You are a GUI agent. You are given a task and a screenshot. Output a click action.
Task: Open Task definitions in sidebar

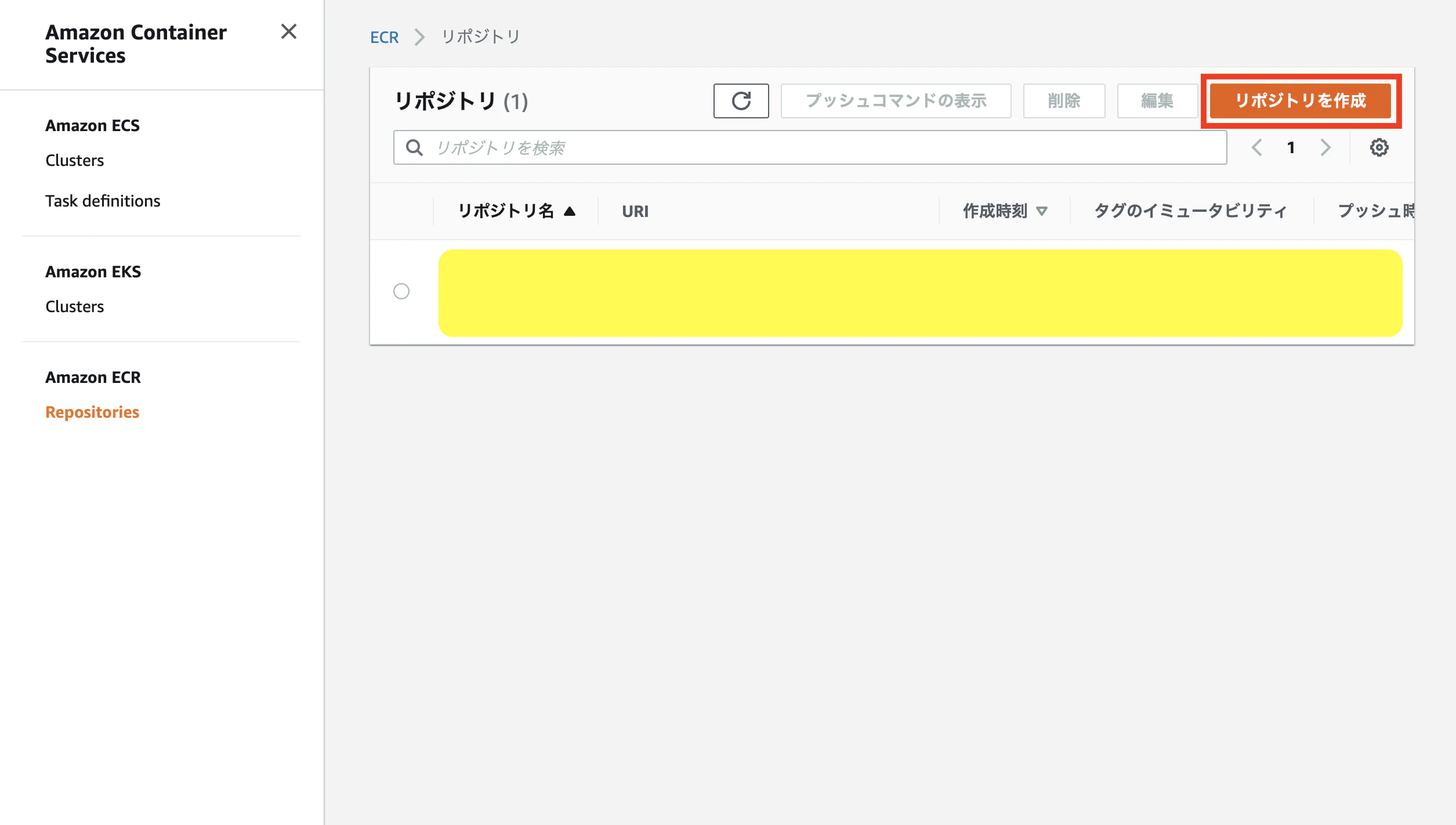coord(103,201)
